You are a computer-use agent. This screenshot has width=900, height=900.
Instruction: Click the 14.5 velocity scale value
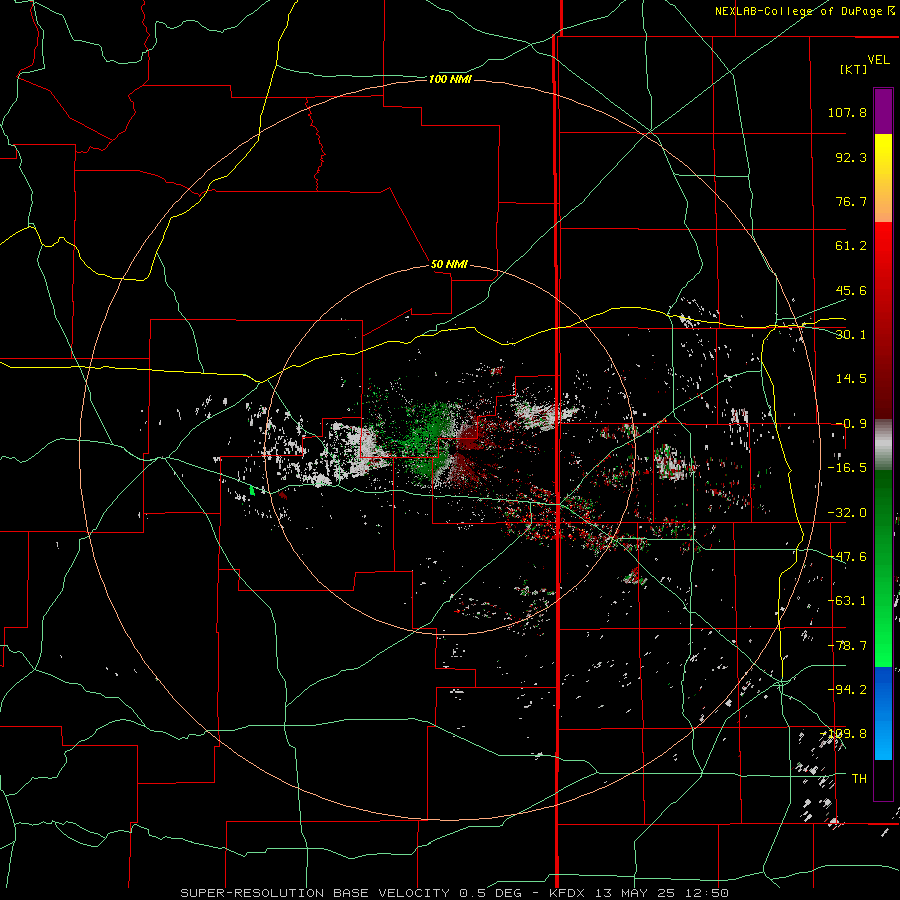click(851, 379)
